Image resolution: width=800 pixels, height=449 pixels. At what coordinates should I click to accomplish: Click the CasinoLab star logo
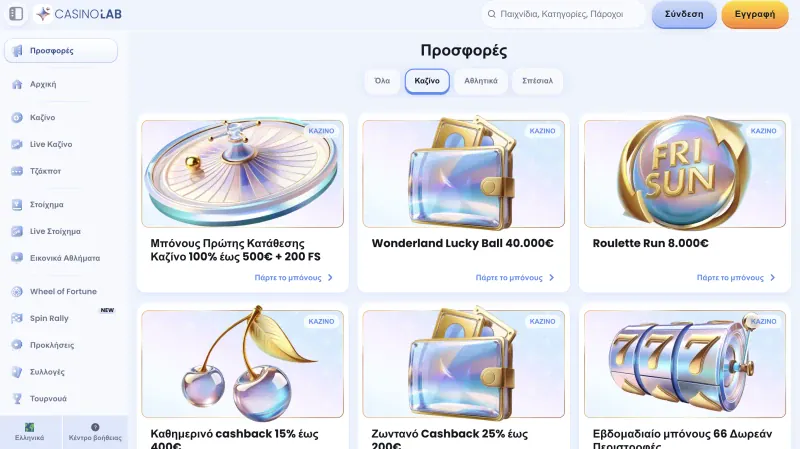pos(43,14)
